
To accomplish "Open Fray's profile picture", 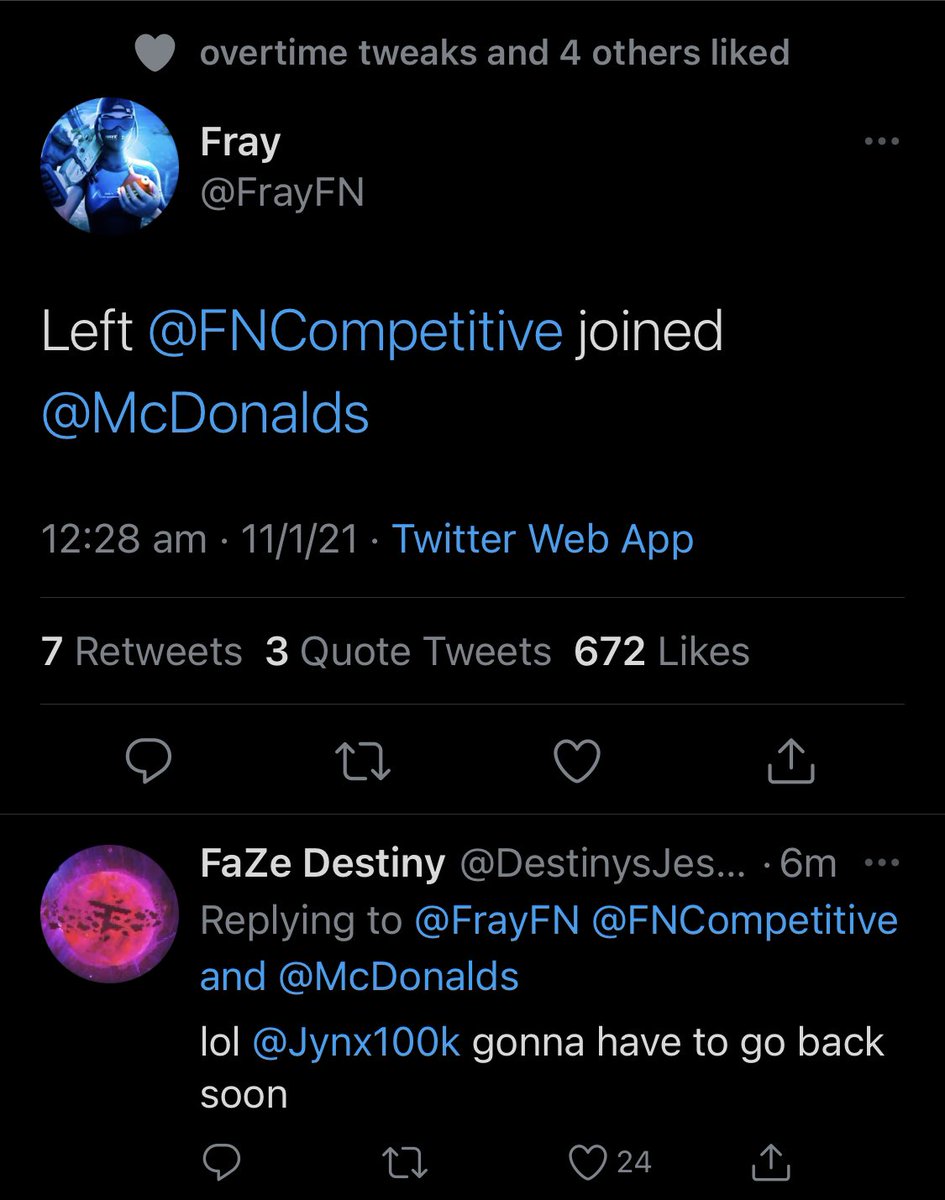I will 108,165.
